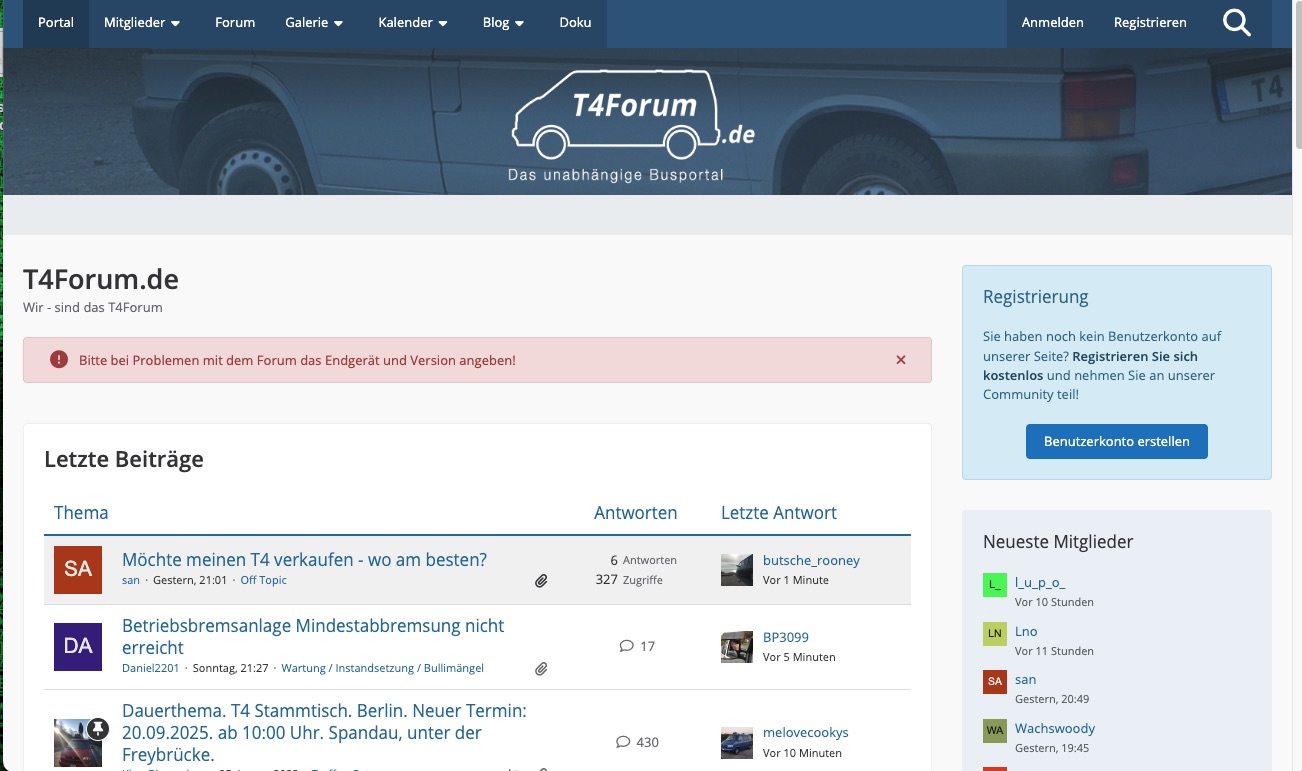Open BP3099's profile link
1302x771 pixels.
pyautogui.click(x=786, y=637)
